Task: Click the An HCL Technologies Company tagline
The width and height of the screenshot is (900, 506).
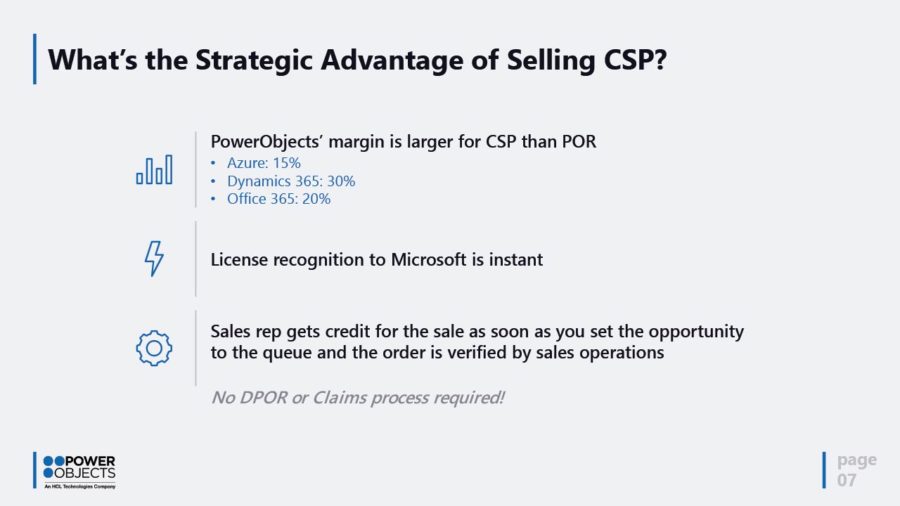Action: pyautogui.click(x=80, y=487)
